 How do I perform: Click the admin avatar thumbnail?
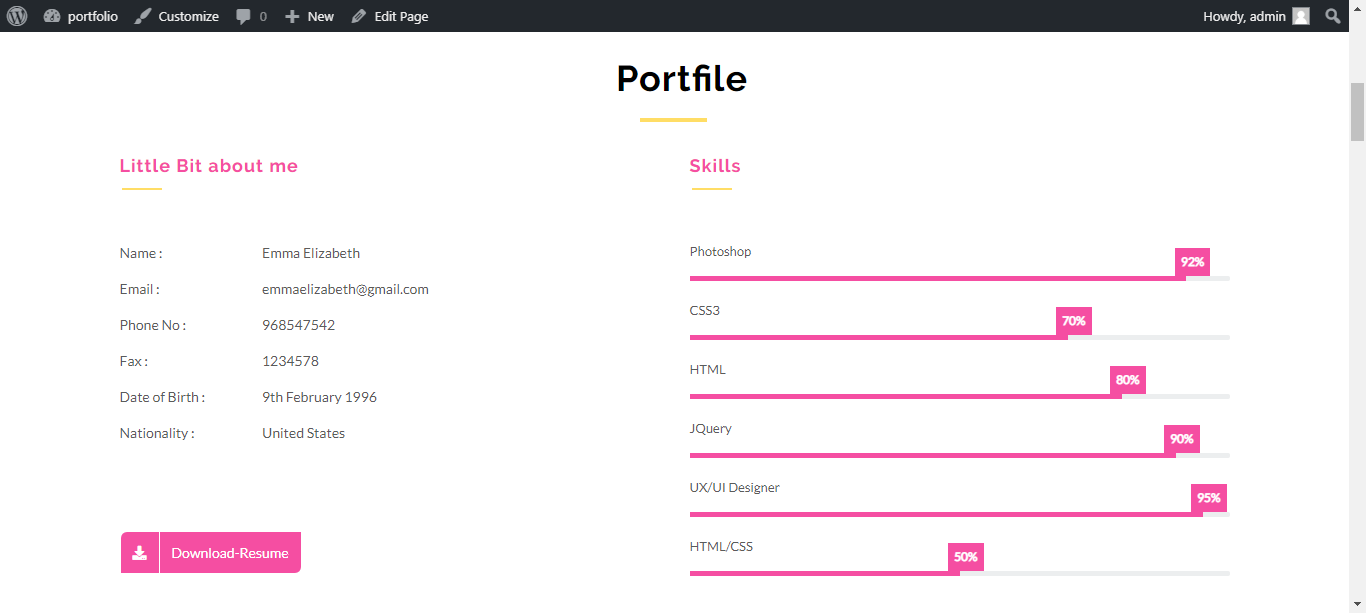[x=1300, y=16]
